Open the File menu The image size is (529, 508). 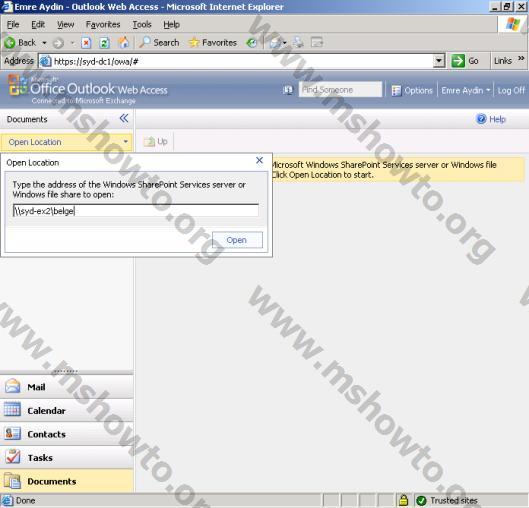click(13, 24)
